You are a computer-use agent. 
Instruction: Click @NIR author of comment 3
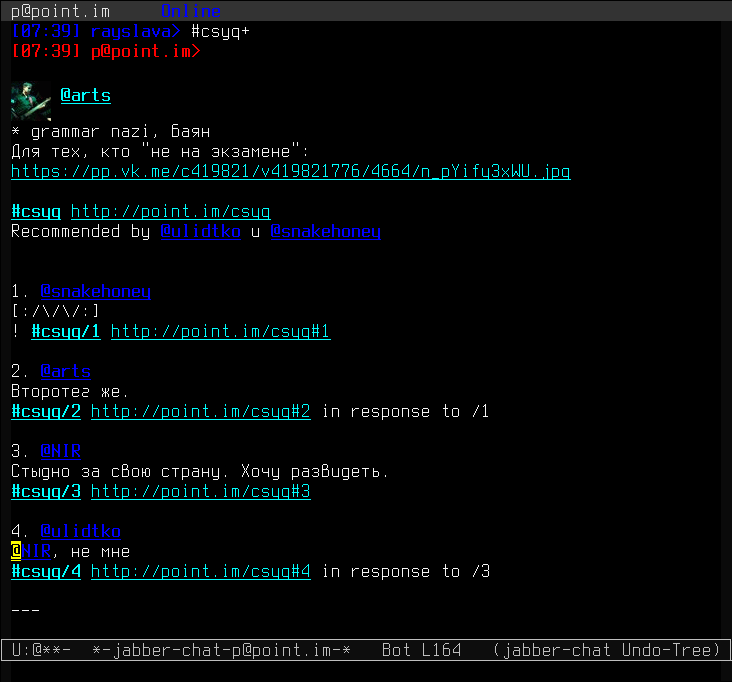click(x=60, y=452)
